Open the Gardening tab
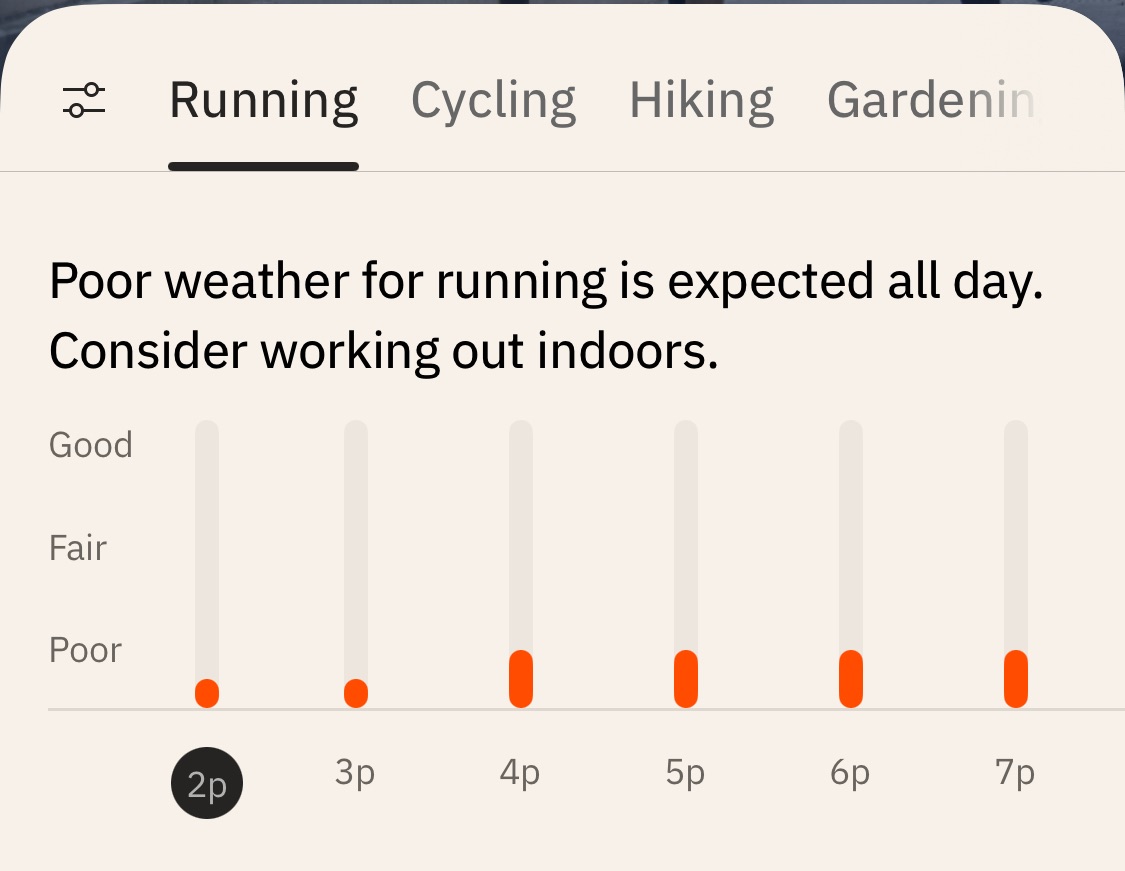 (930, 101)
